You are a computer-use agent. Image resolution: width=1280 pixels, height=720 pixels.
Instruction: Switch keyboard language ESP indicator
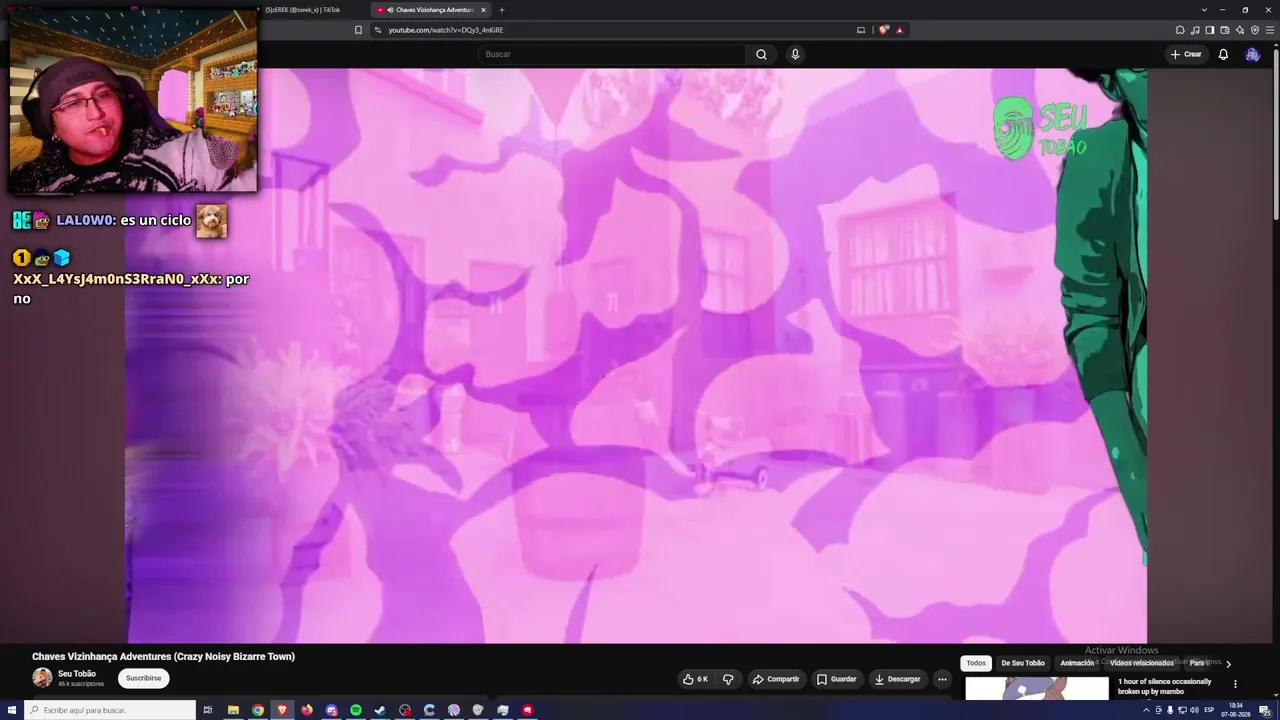(x=1209, y=710)
